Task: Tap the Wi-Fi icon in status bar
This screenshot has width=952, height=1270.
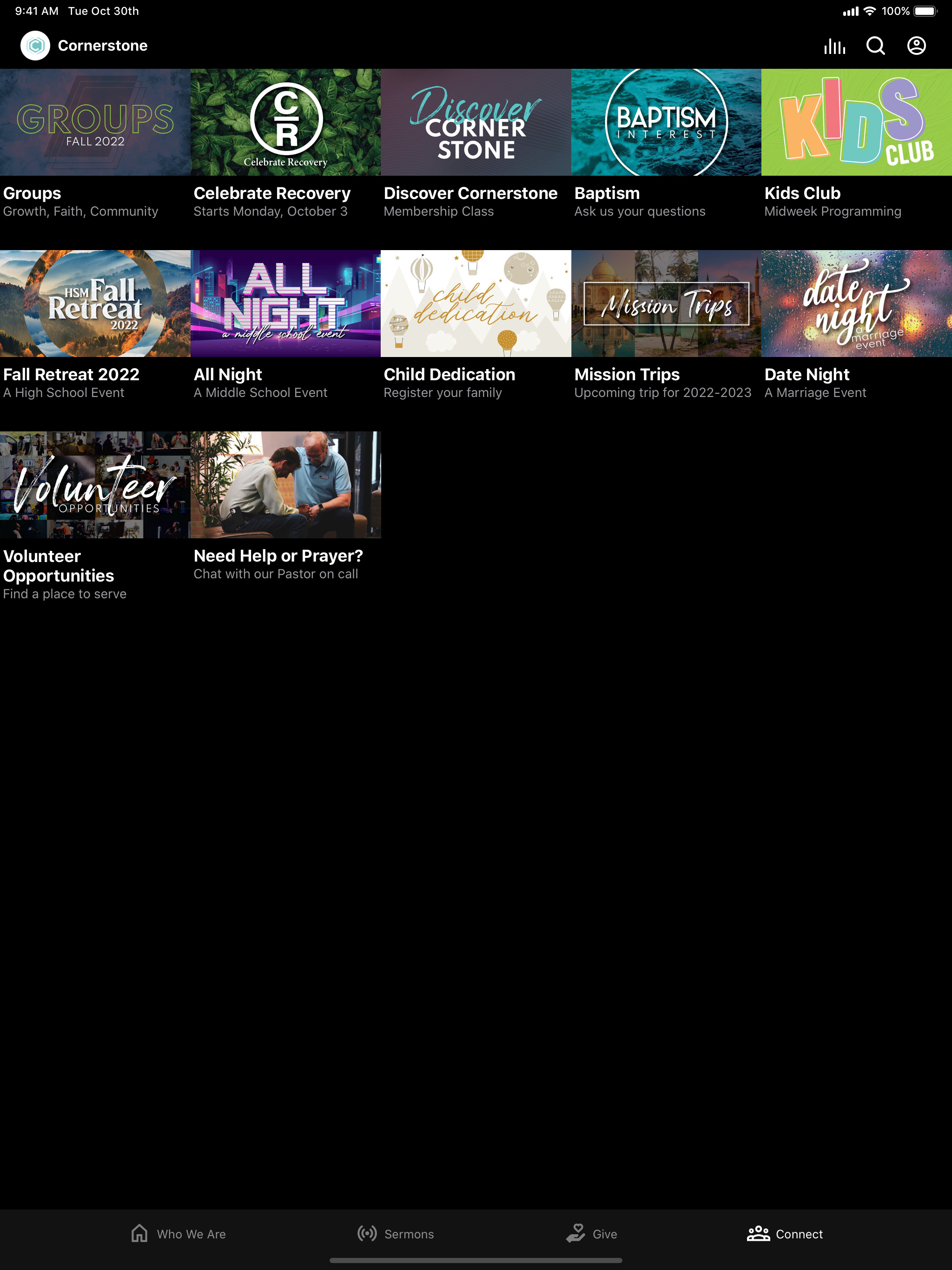Action: click(870, 11)
